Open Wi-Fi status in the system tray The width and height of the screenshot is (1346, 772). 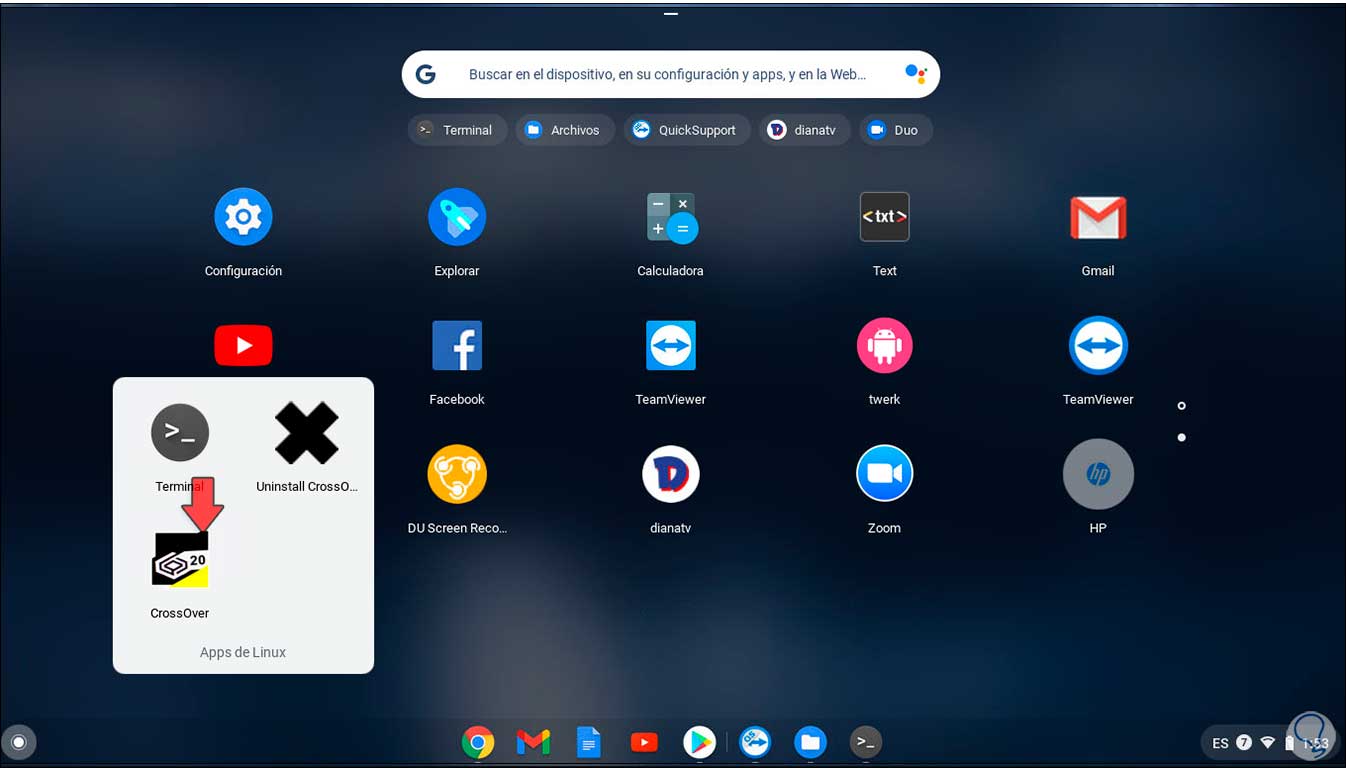[x=1268, y=743]
